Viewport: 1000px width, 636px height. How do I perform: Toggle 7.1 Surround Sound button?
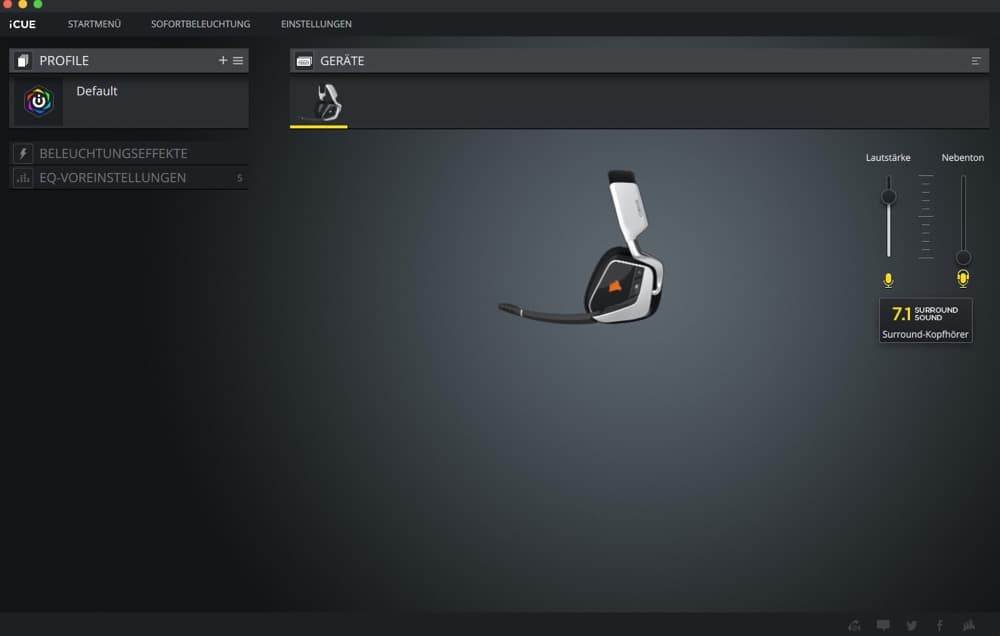tap(925, 320)
